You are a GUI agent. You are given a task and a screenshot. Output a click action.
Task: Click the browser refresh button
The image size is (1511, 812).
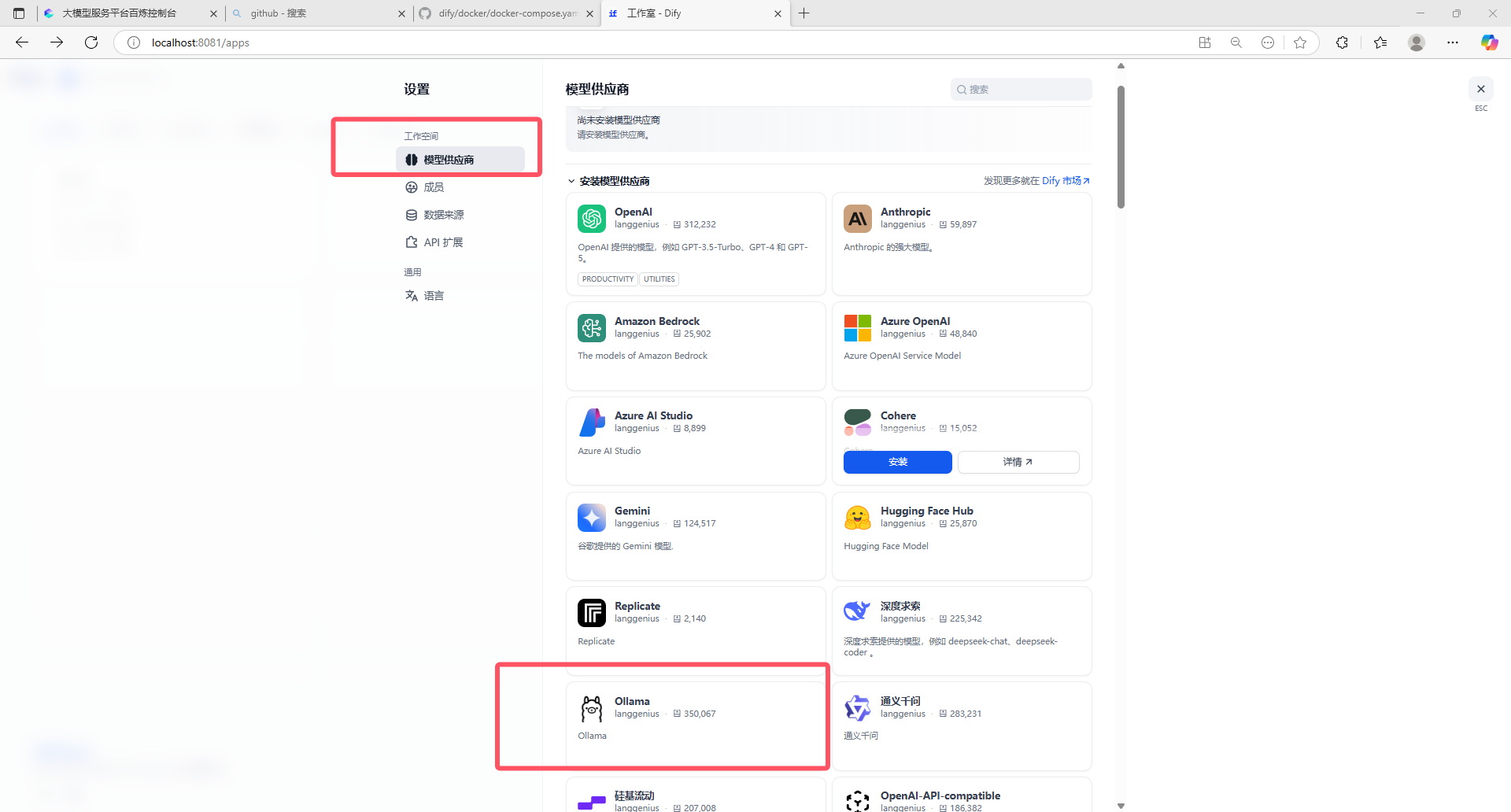tap(91, 42)
